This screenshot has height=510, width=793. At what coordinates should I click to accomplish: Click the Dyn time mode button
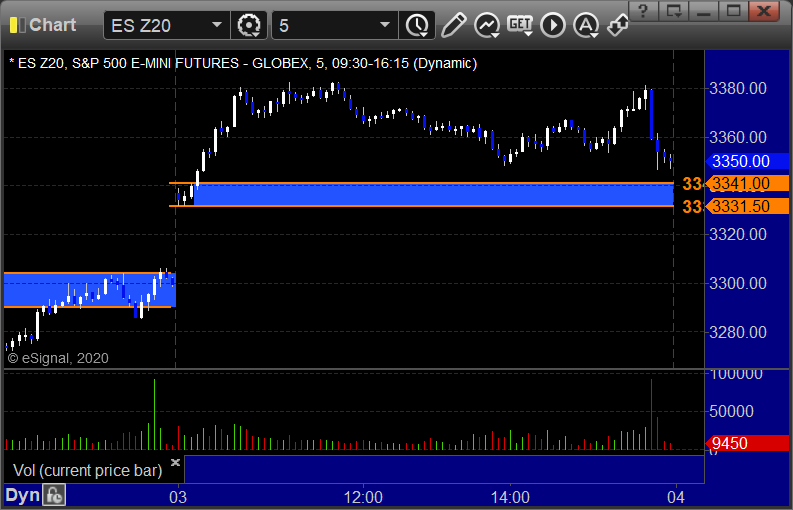click(x=22, y=495)
